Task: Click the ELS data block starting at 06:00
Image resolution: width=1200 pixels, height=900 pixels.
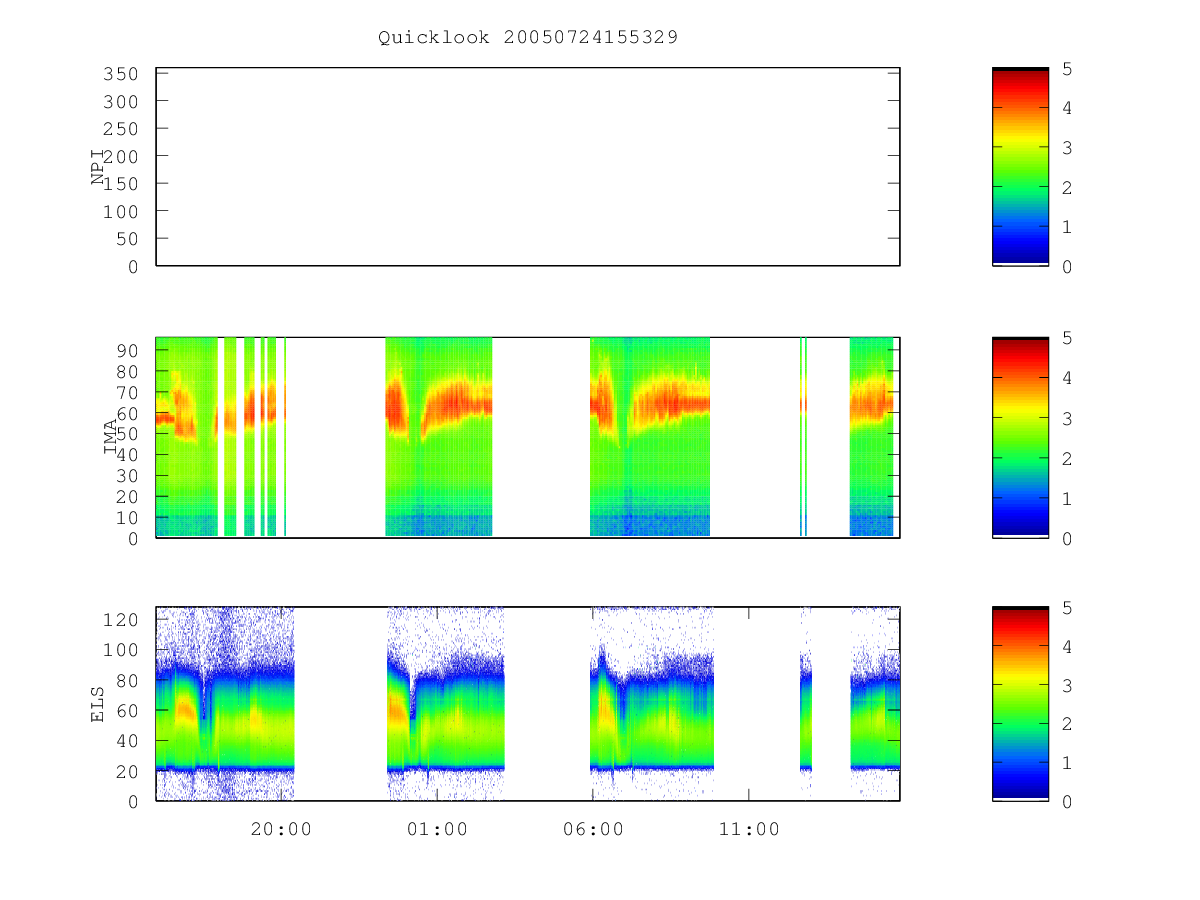Action: (652, 704)
